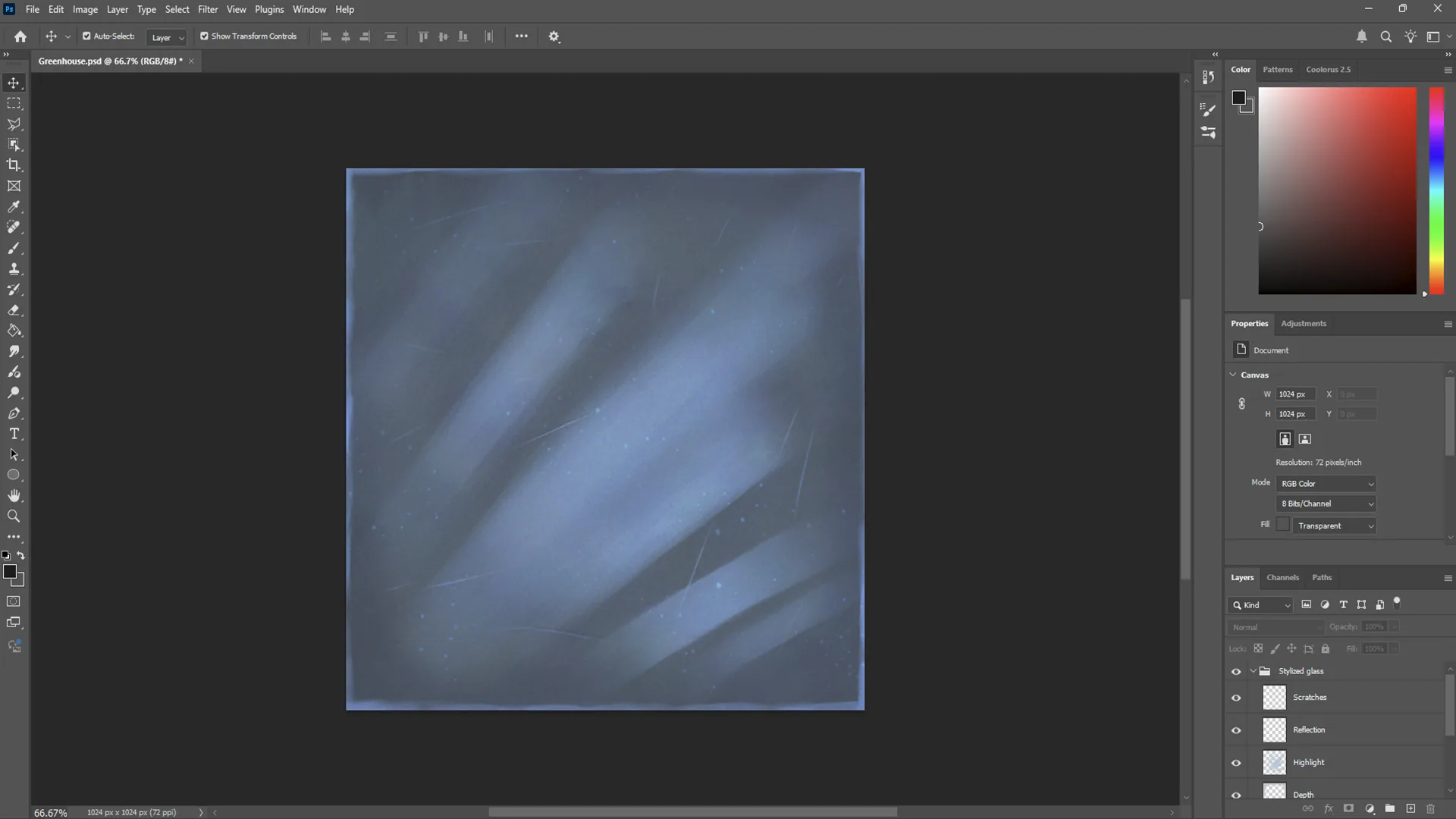Set canvas to portrait orientation

click(x=1285, y=439)
